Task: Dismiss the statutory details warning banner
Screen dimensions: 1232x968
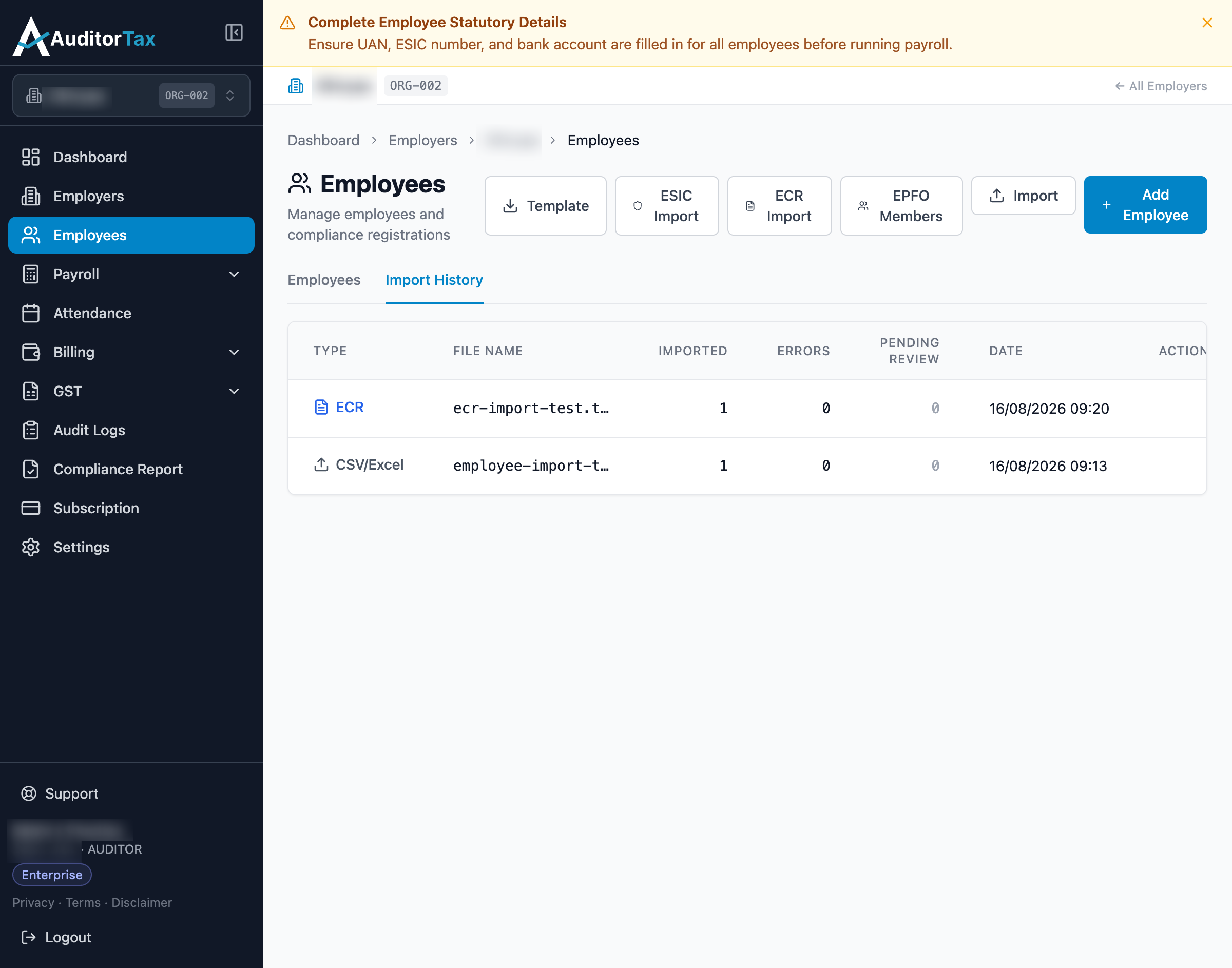Action: 1207,23
